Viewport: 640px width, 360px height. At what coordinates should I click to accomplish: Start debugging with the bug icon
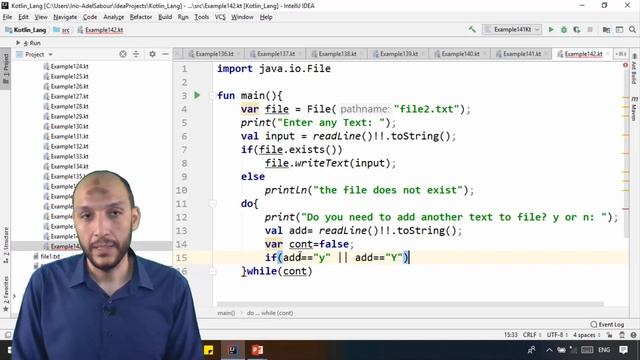pos(564,29)
